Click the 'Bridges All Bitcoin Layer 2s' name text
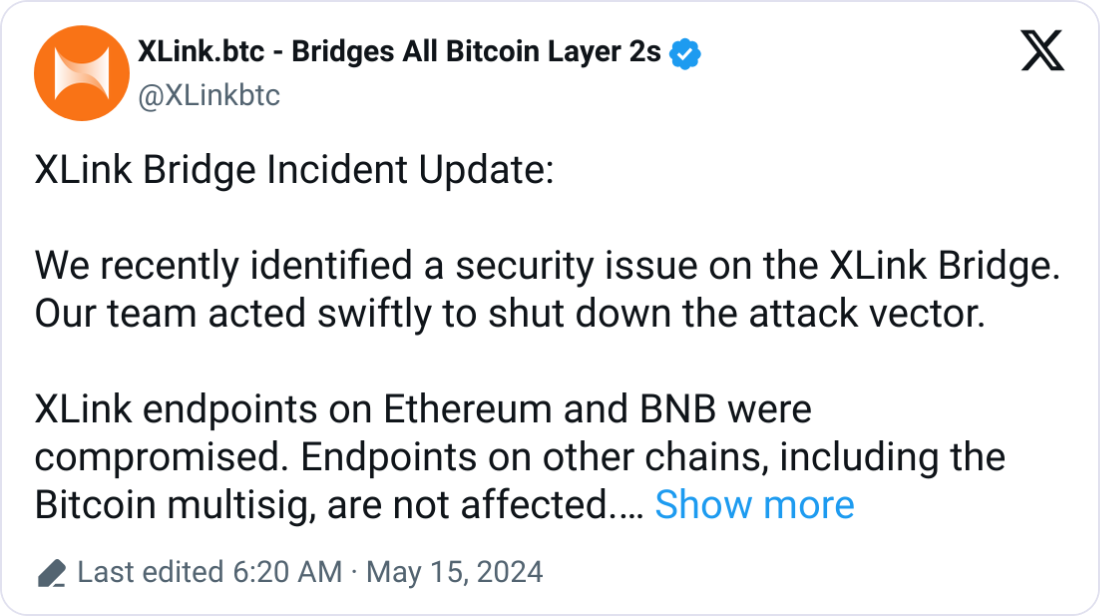This screenshot has height=616, width=1100. click(476, 53)
